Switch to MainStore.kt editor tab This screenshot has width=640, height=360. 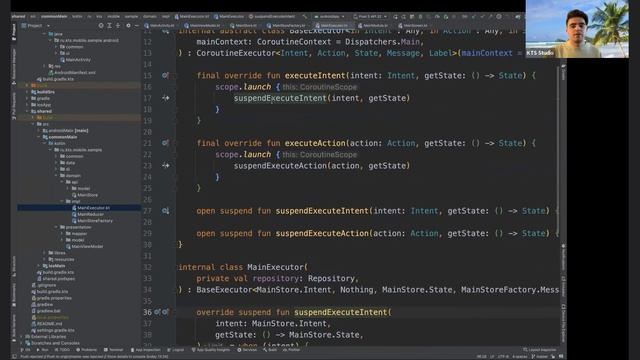tap(244, 25)
